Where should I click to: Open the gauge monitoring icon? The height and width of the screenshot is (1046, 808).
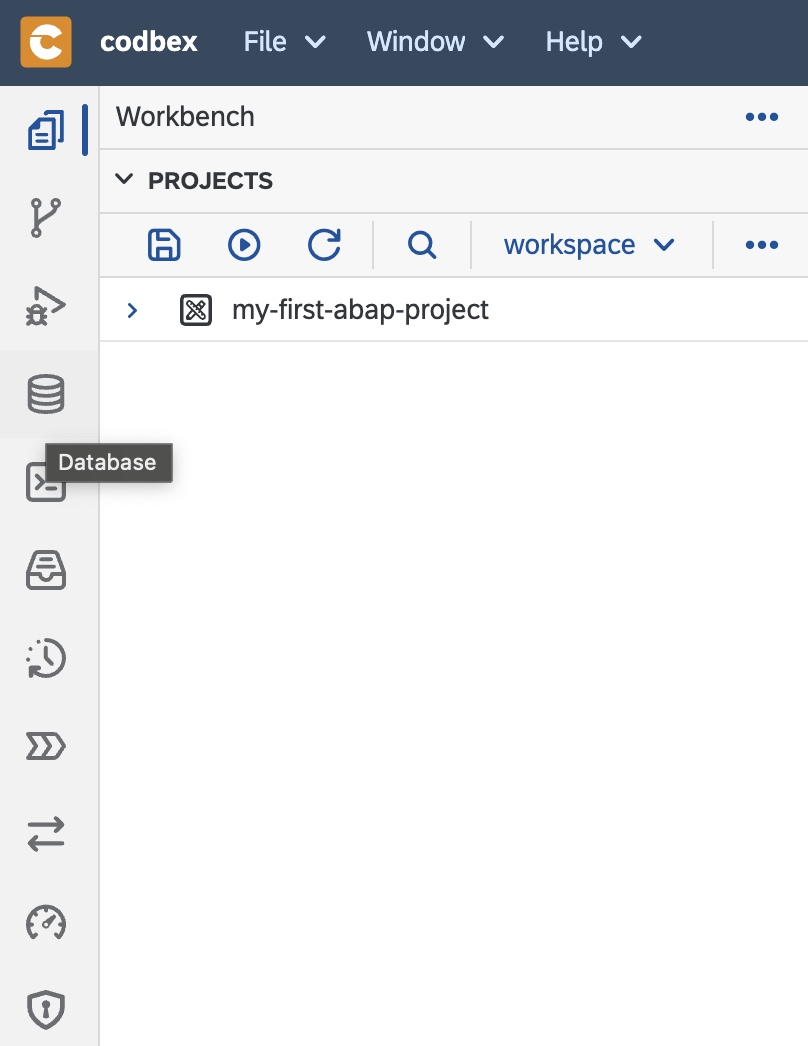(x=46, y=923)
